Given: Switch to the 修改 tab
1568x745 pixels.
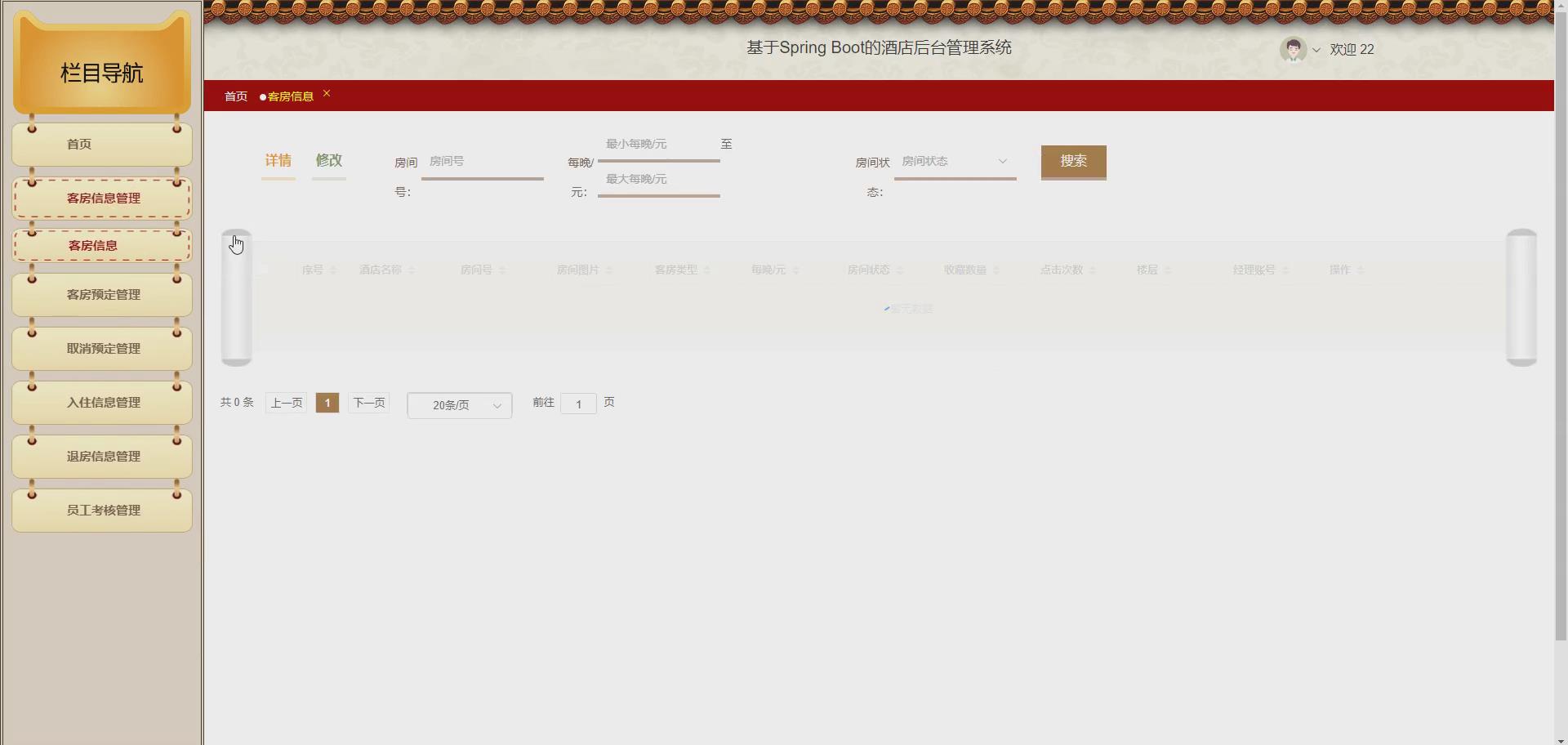Looking at the screenshot, I should 328,161.
